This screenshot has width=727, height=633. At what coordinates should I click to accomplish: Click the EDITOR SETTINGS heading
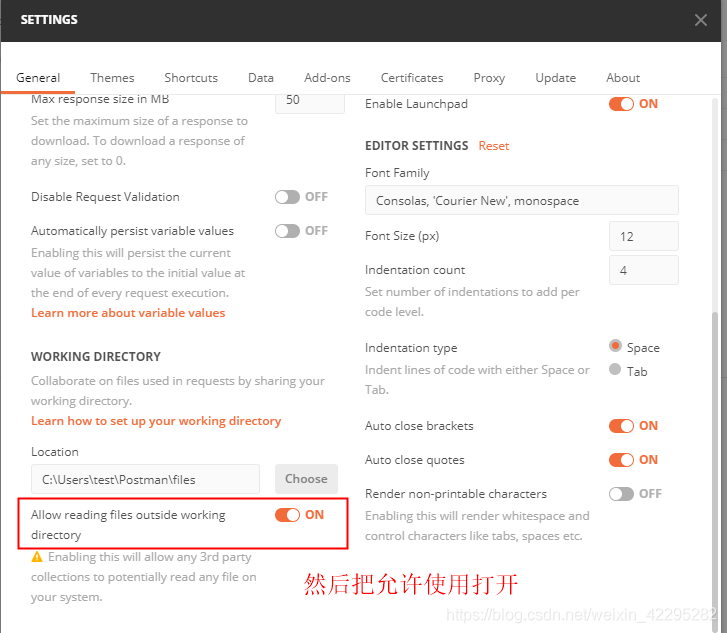[x=416, y=146]
